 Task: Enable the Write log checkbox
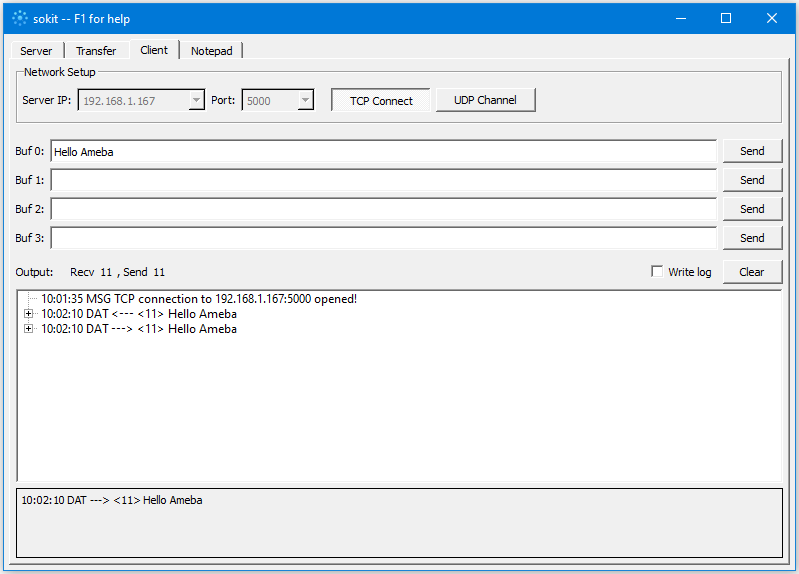point(657,271)
